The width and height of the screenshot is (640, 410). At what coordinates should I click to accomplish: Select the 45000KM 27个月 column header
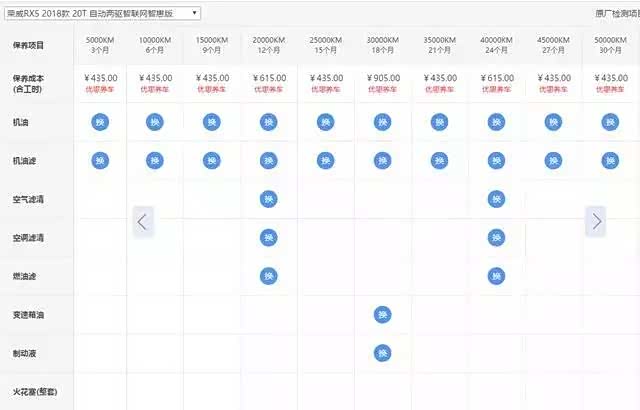pos(553,45)
